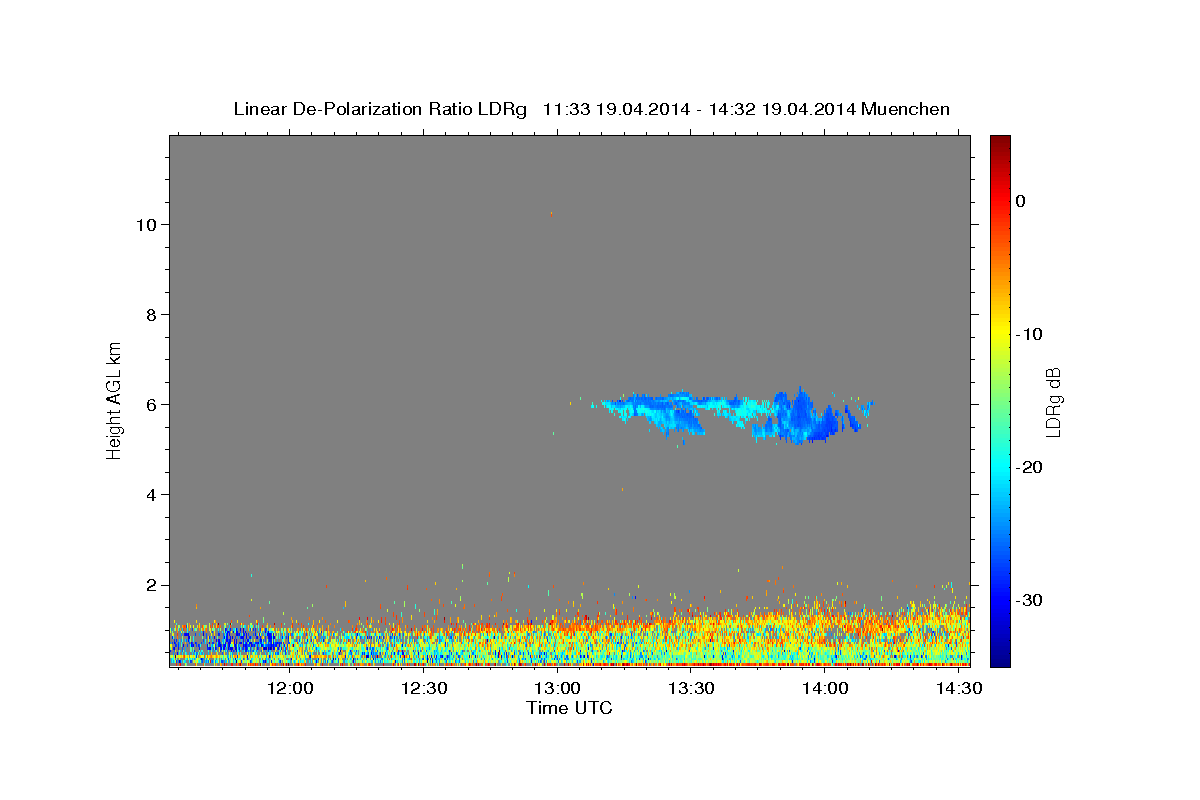This screenshot has width=1200, height=800.
Task: Click the colorbar value -30 label
Action: pyautogui.click(x=1028, y=600)
